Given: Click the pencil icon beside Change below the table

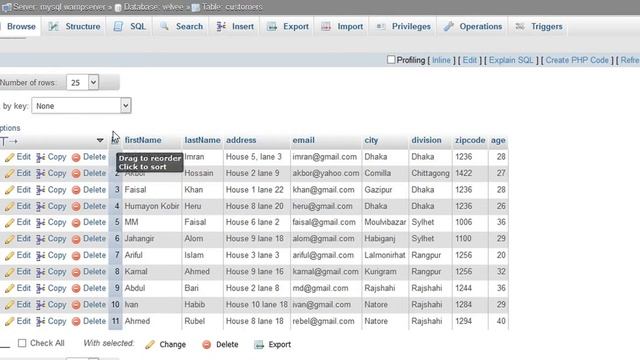Looking at the screenshot, I should click(x=150, y=344).
